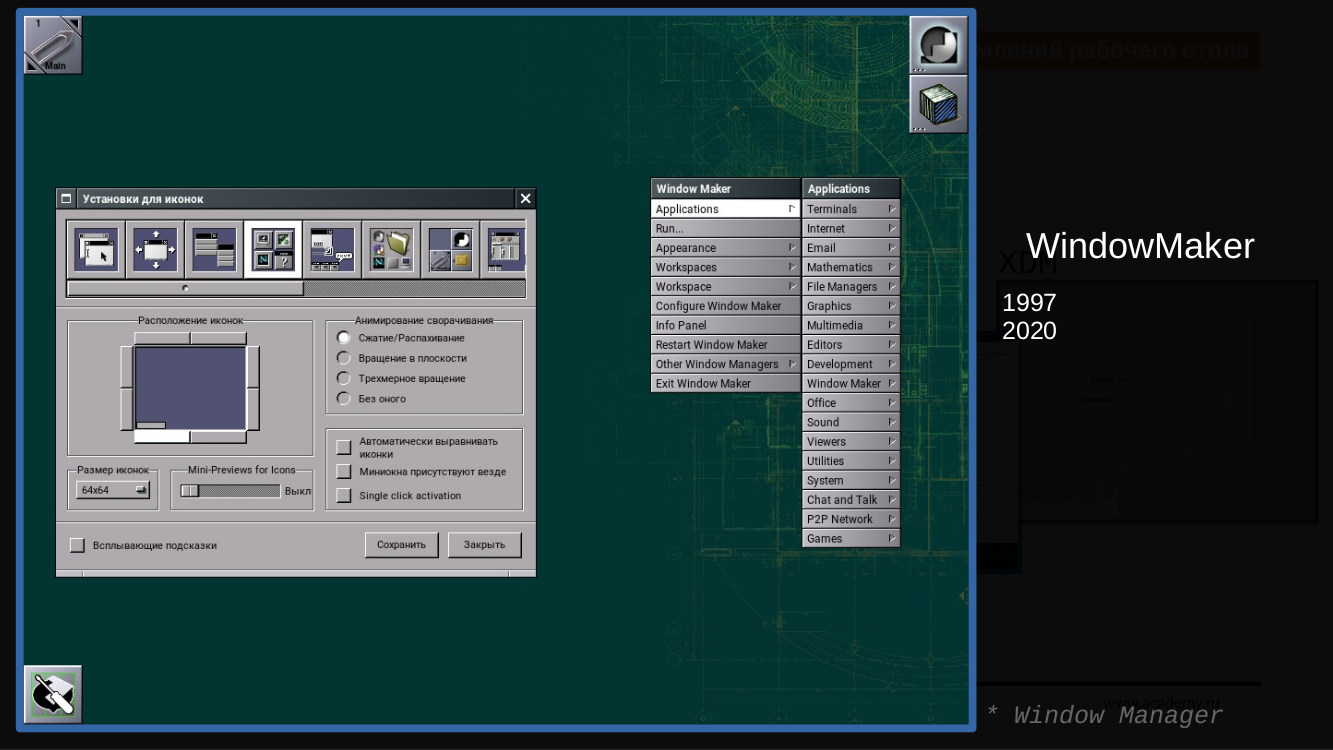Image resolution: width=1333 pixels, height=750 pixels.
Task: Select the Трехмерное вращение animation option
Action: (x=344, y=378)
